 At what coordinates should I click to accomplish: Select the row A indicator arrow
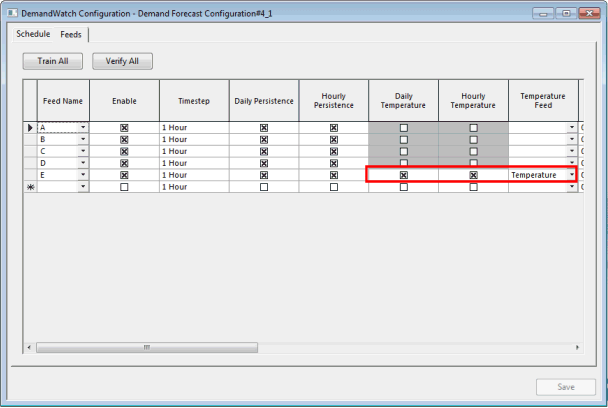coord(30,128)
